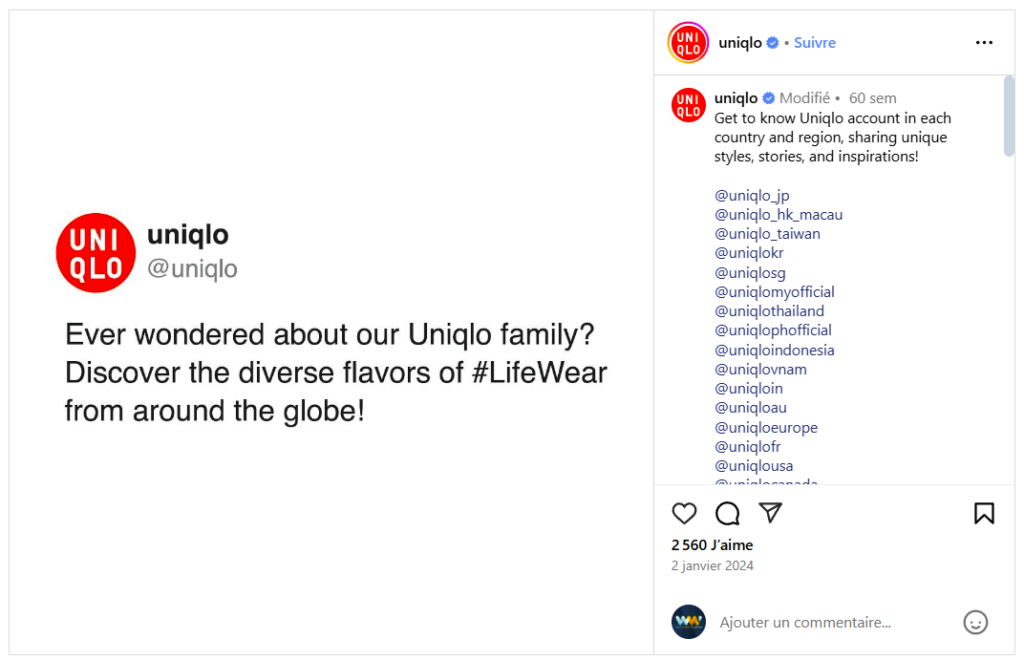The height and width of the screenshot is (660, 1024).
Task: Click the current user avatar near comment box
Action: click(x=688, y=622)
